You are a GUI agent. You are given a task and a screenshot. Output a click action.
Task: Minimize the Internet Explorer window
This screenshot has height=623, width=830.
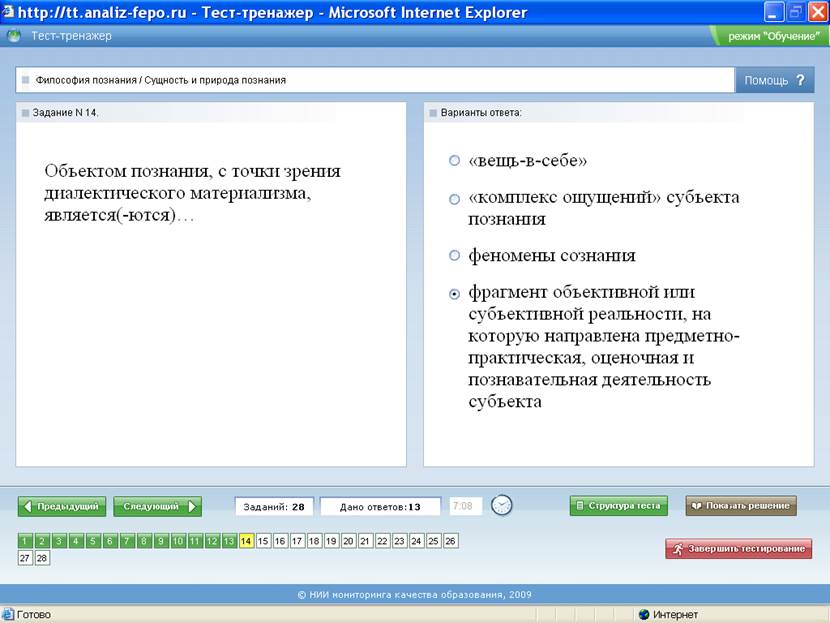773,12
